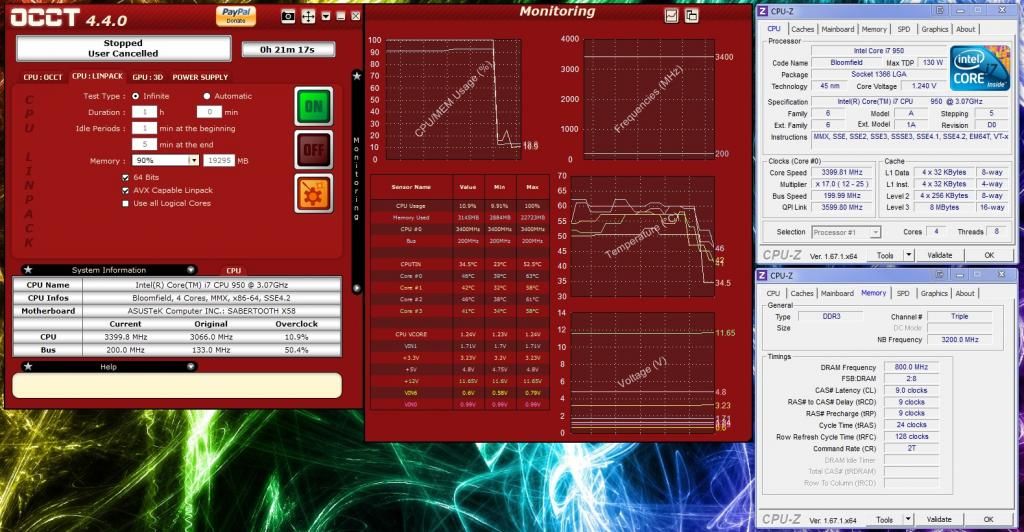1024x532 pixels.
Task: Open Processor #1 selection dropdown in CPU-Z
Action: tap(875, 232)
